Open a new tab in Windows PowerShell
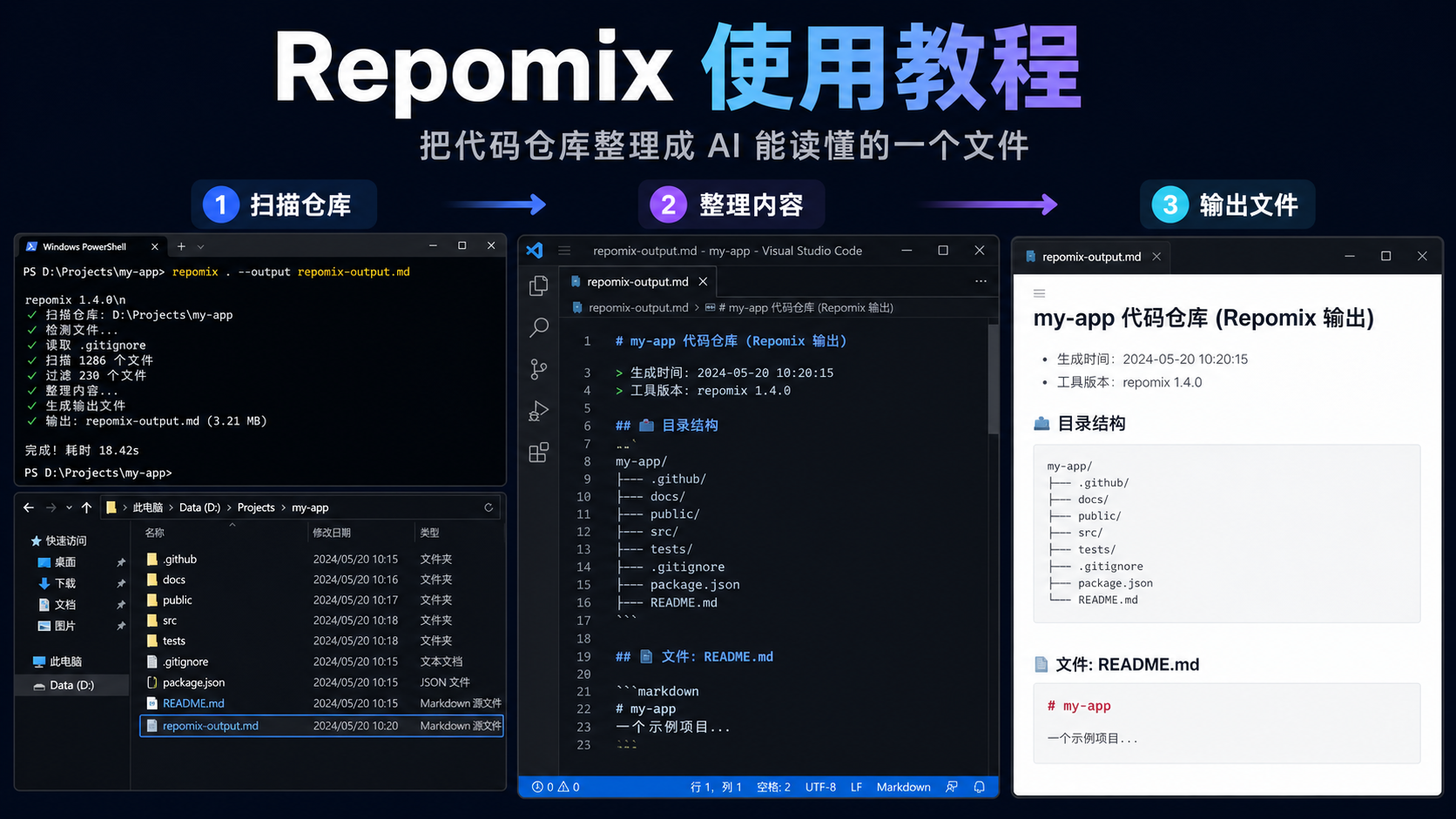Screen dimensions: 1456x819 coord(181,246)
